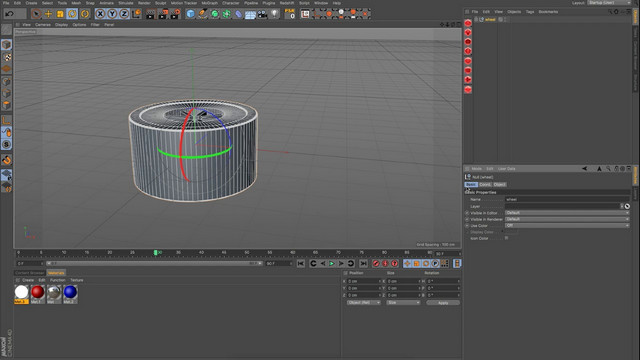Select the Rotate tool
This screenshot has width=640, height=360.
point(72,14)
